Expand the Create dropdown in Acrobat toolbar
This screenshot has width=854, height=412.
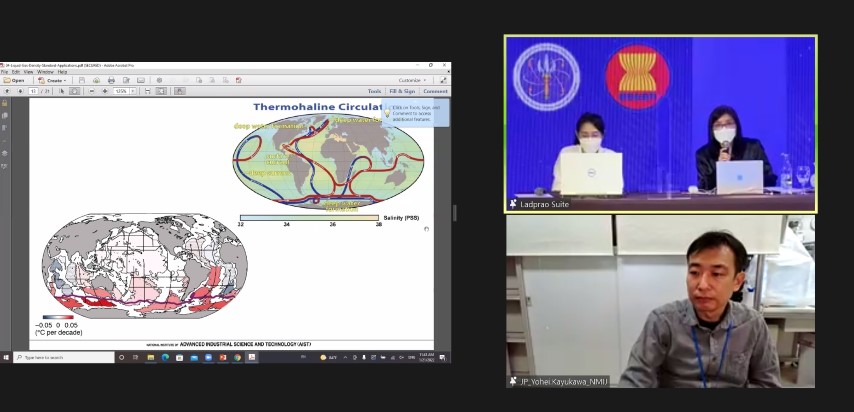coord(52,80)
